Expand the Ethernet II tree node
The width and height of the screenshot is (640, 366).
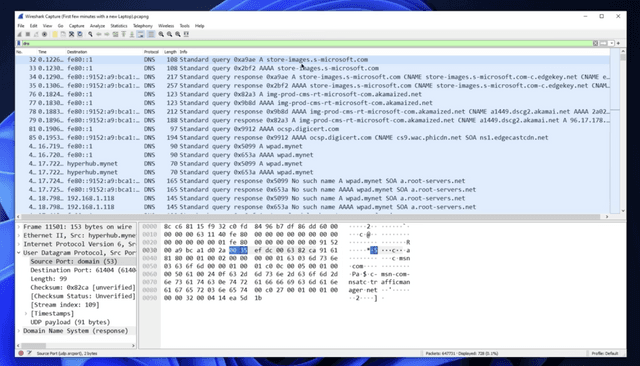(19, 235)
